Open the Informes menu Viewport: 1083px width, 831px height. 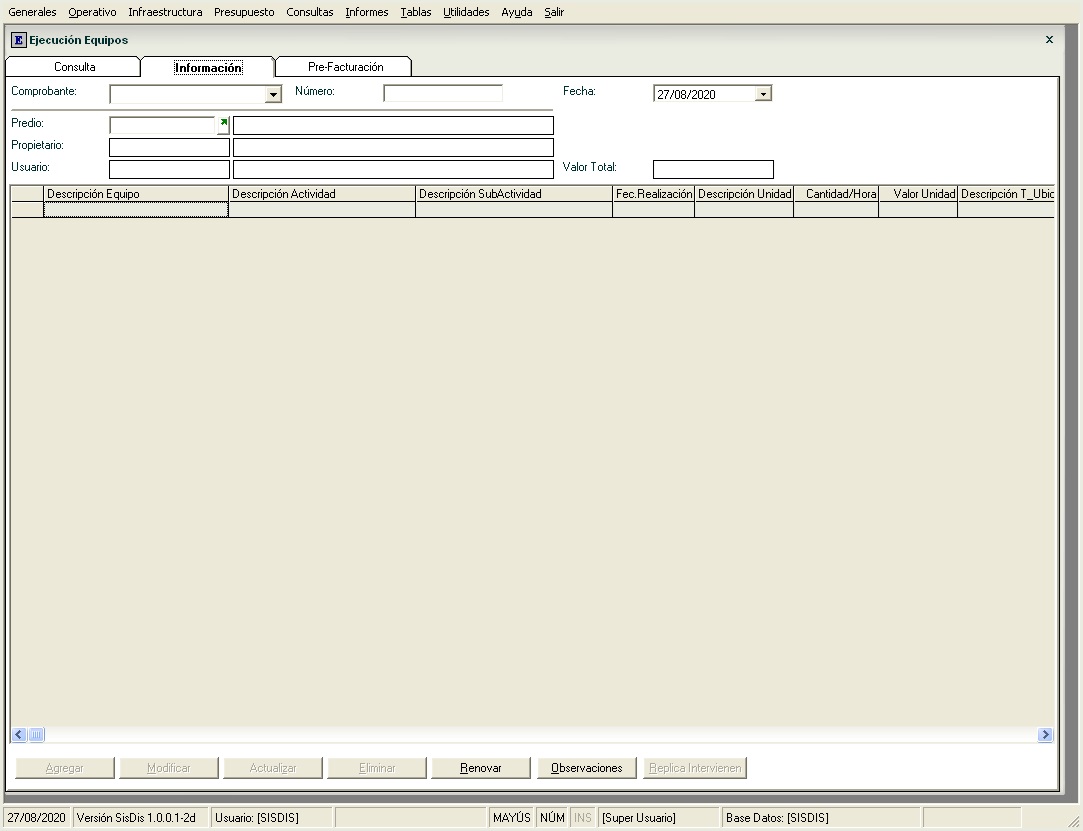point(367,12)
